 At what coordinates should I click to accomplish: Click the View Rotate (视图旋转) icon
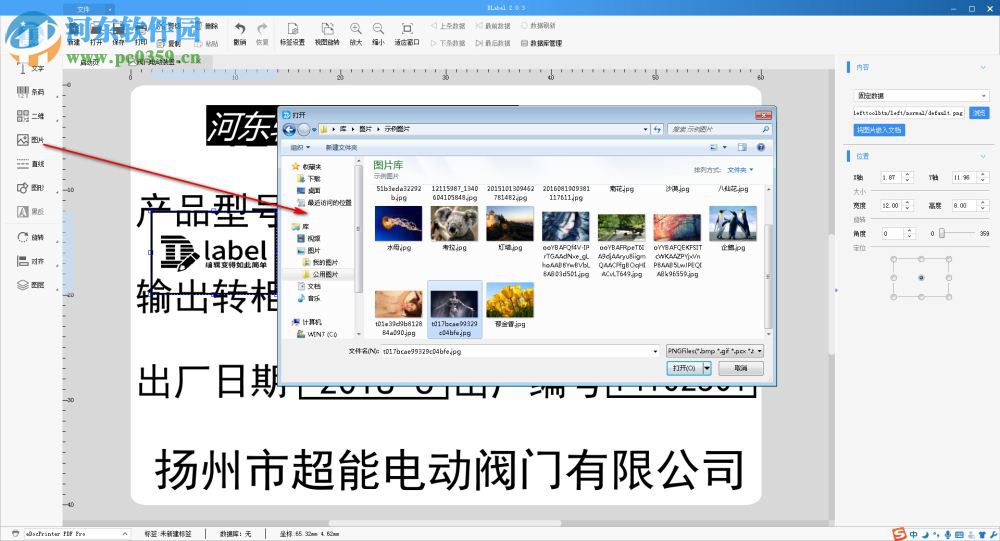pos(327,34)
